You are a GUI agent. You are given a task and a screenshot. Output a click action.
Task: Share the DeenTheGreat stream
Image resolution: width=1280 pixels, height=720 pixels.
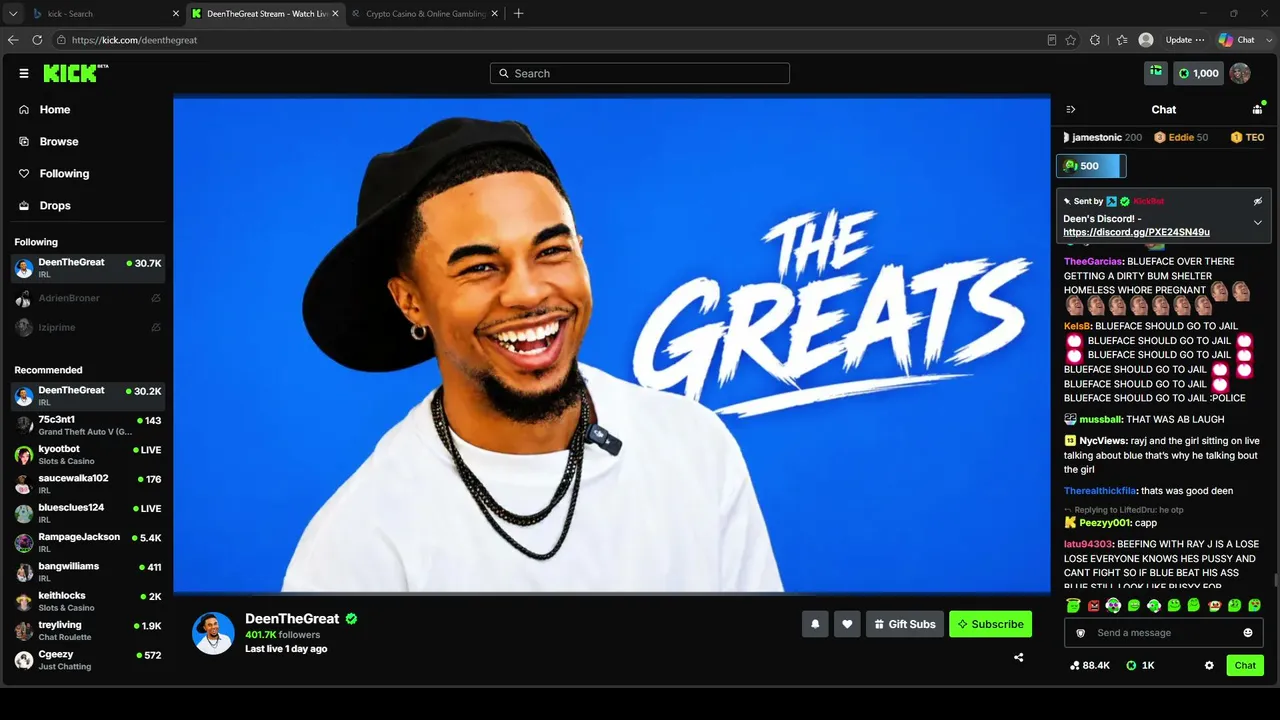[1018, 657]
